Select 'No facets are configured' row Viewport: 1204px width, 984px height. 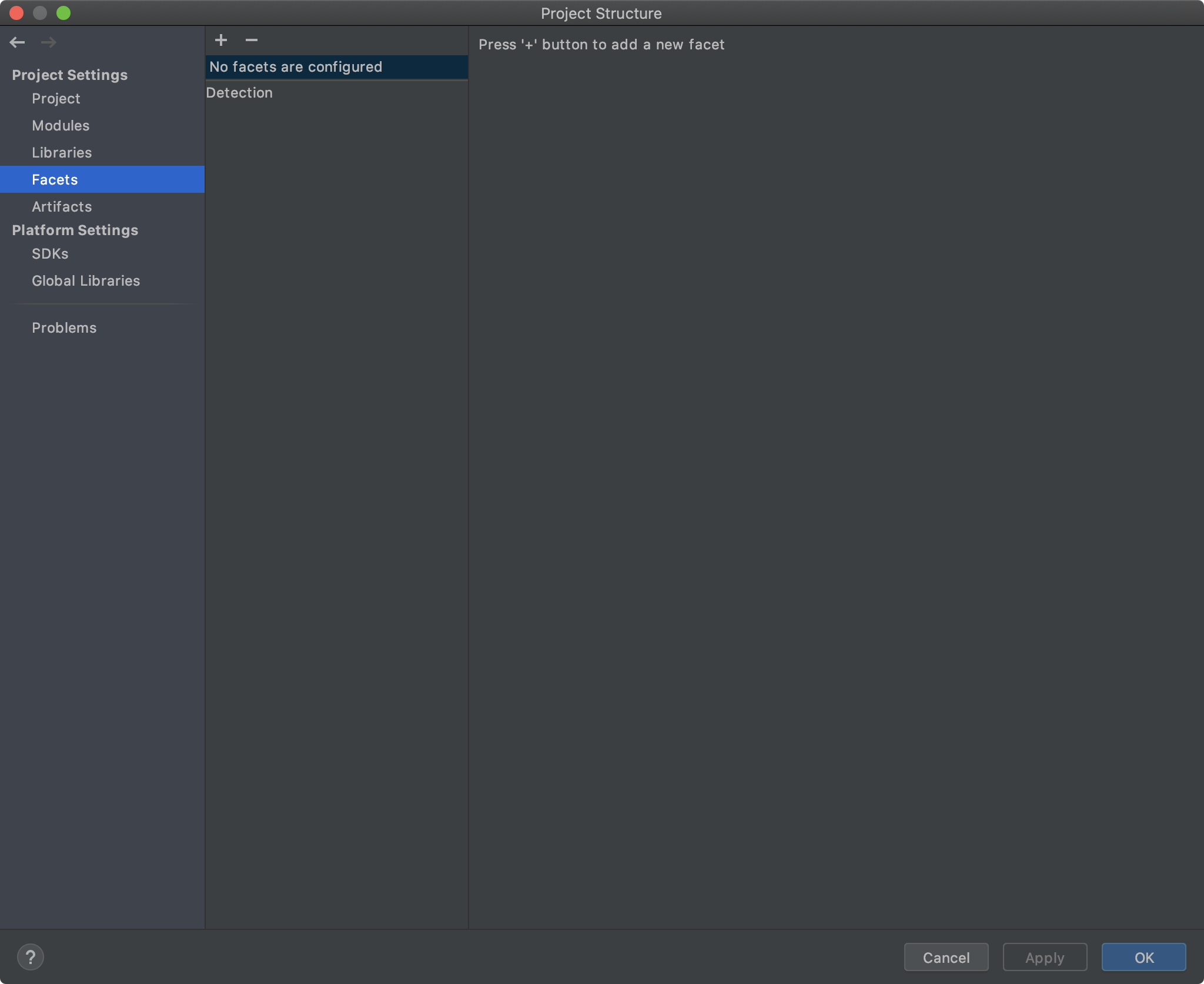point(296,67)
